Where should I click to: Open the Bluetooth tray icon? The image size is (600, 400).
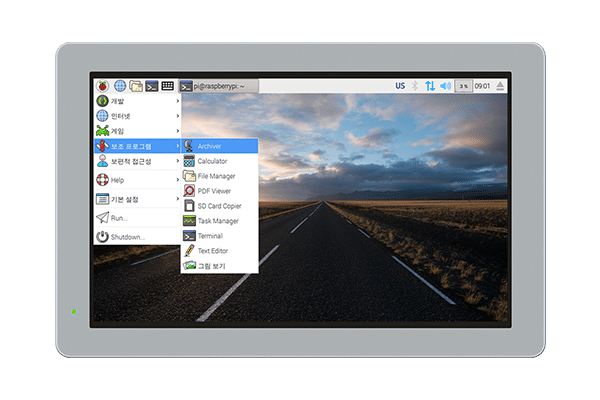click(415, 86)
